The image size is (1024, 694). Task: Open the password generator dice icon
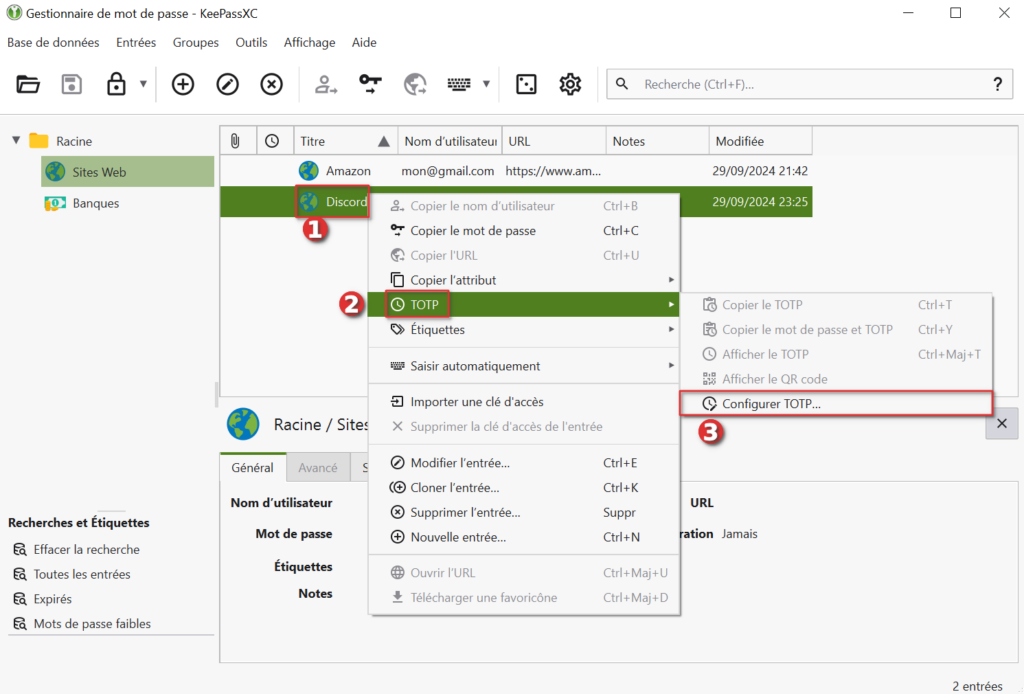pyautogui.click(x=525, y=85)
